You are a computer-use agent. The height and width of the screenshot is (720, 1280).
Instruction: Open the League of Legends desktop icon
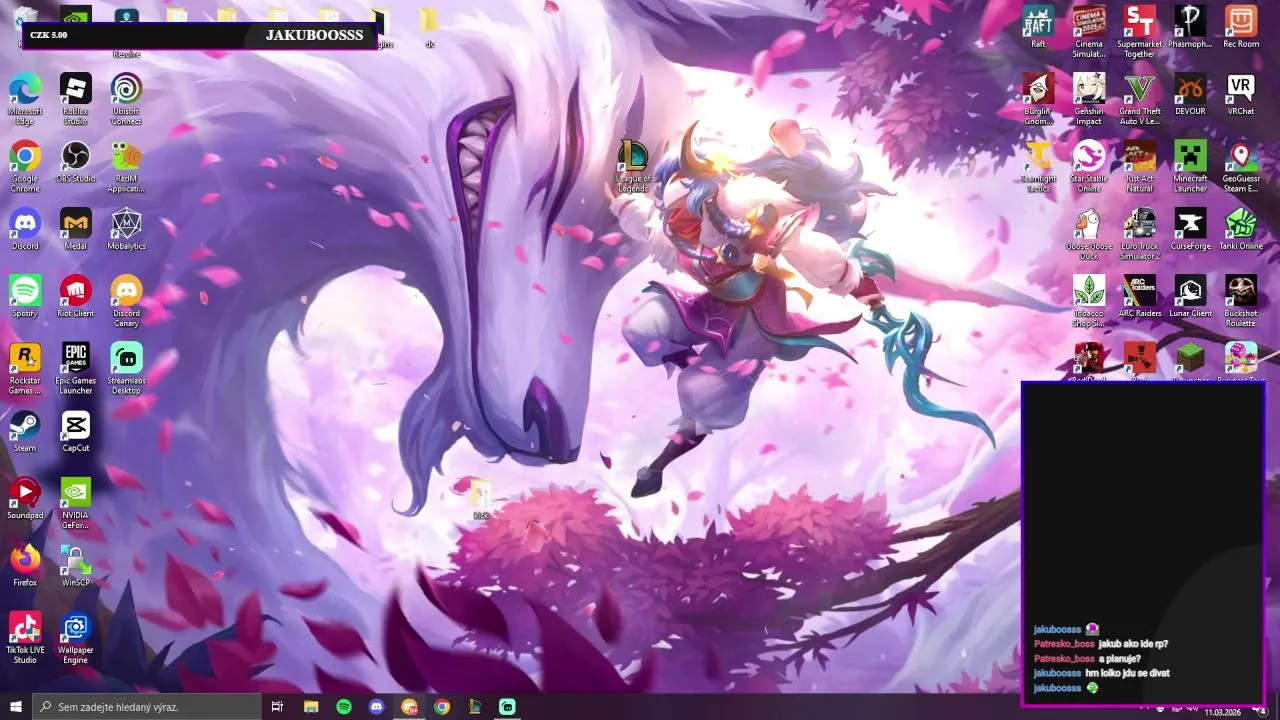(633, 166)
